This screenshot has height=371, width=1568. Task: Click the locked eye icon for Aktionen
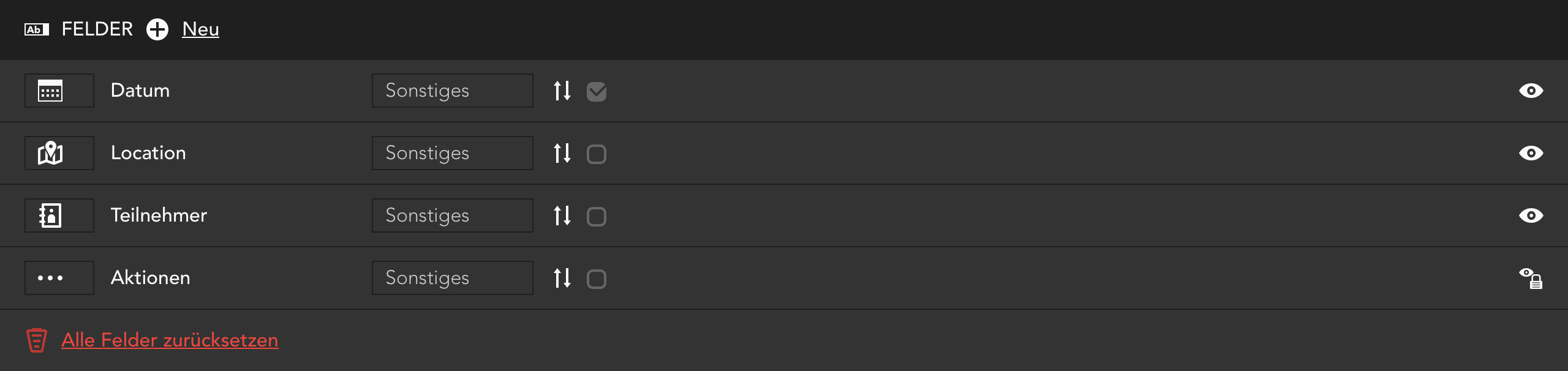(x=1531, y=278)
